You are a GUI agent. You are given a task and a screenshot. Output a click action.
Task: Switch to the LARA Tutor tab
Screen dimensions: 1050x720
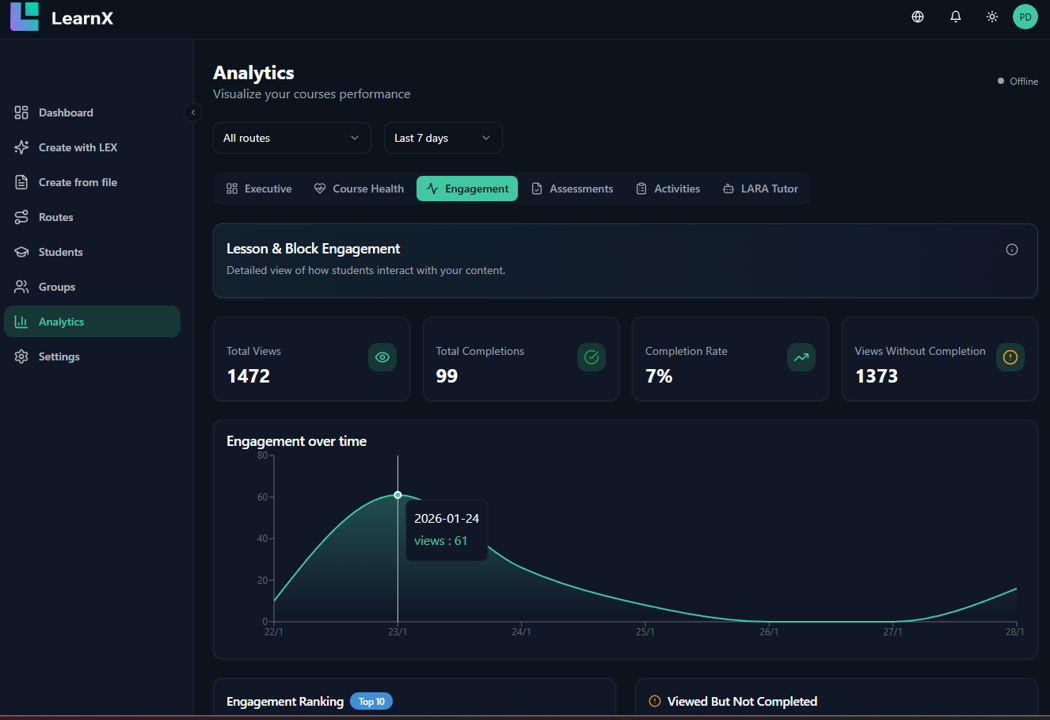(x=761, y=189)
